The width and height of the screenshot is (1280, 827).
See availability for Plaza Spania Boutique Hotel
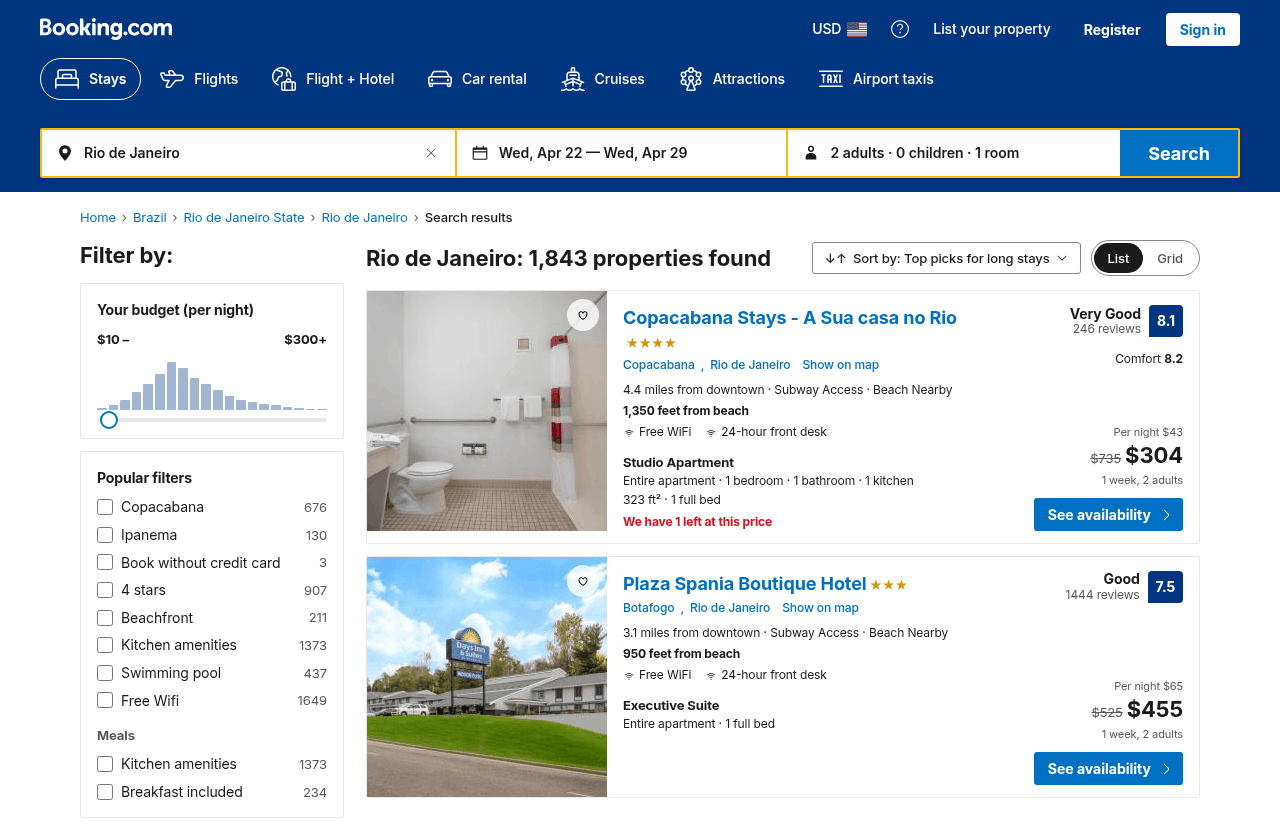(x=1108, y=769)
